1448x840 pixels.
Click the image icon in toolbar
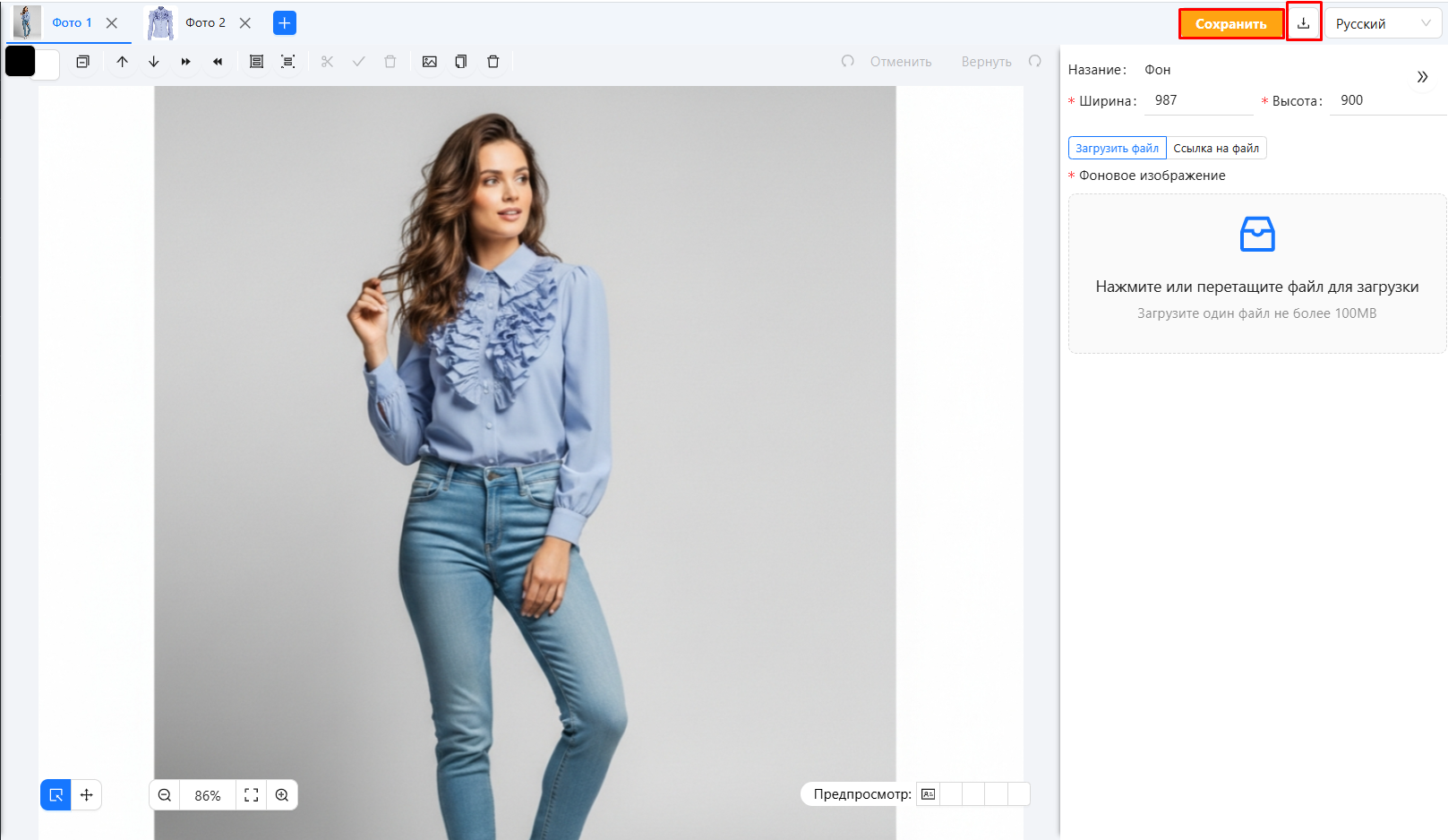[x=430, y=62]
